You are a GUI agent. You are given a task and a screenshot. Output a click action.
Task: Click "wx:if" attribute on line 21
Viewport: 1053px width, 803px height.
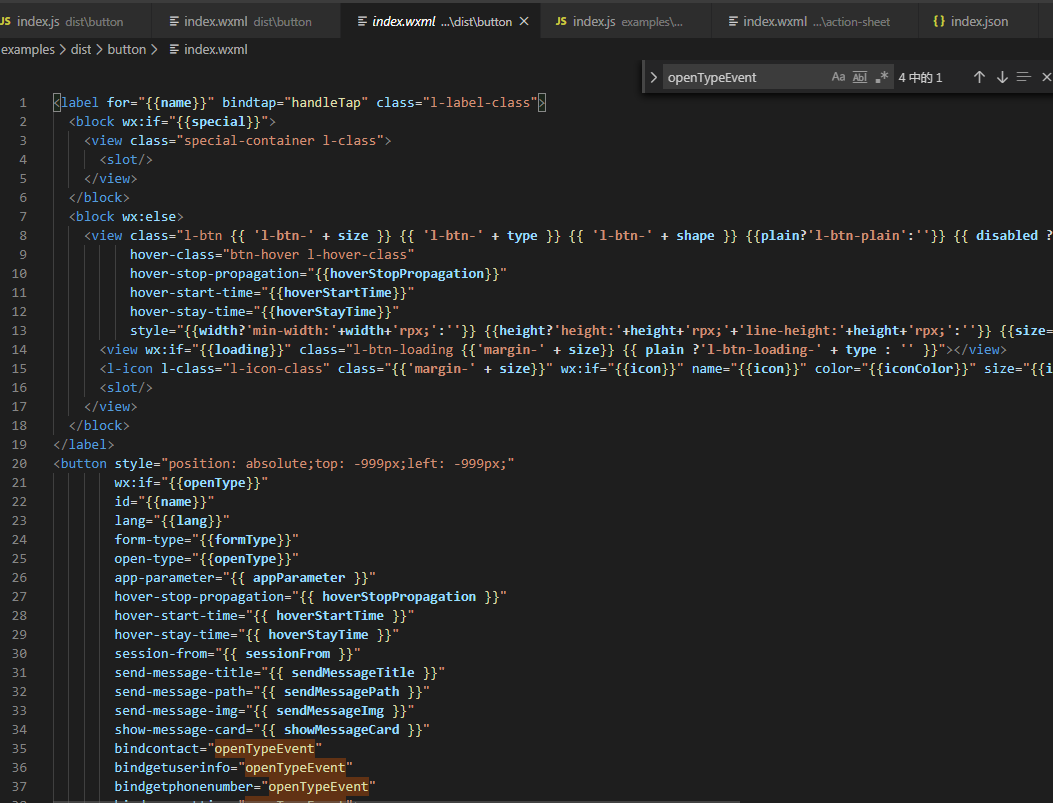[133, 482]
